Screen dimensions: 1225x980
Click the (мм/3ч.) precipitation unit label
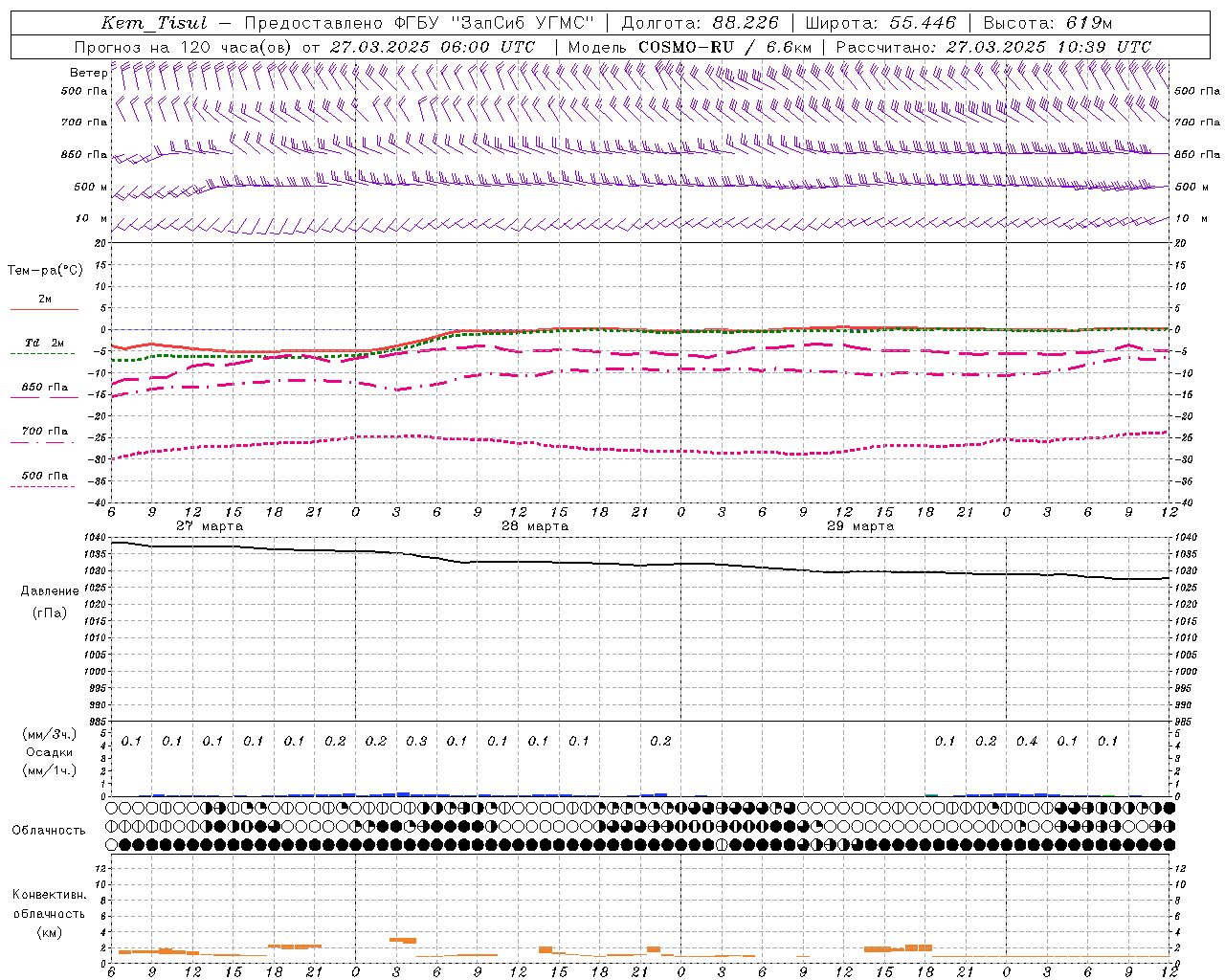[x=50, y=735]
